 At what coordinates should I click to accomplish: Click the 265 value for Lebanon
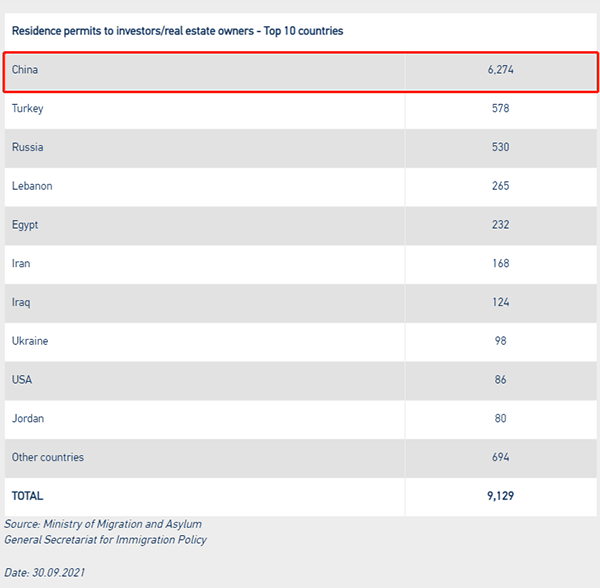coord(500,186)
